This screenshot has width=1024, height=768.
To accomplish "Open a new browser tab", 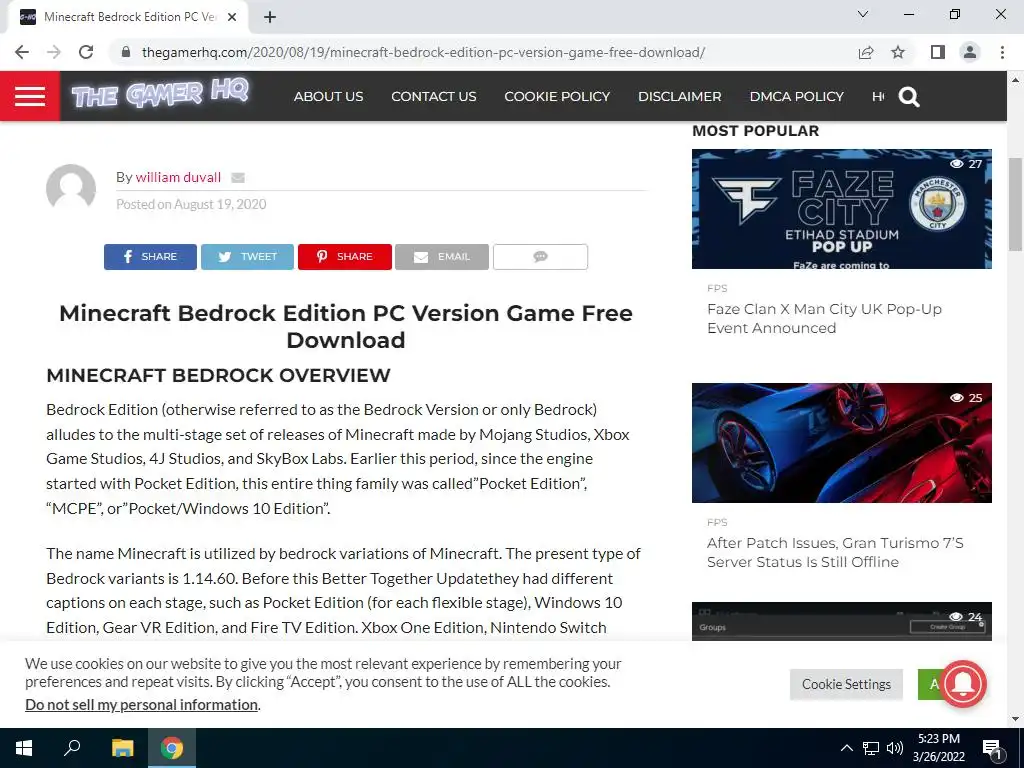I will click(270, 17).
